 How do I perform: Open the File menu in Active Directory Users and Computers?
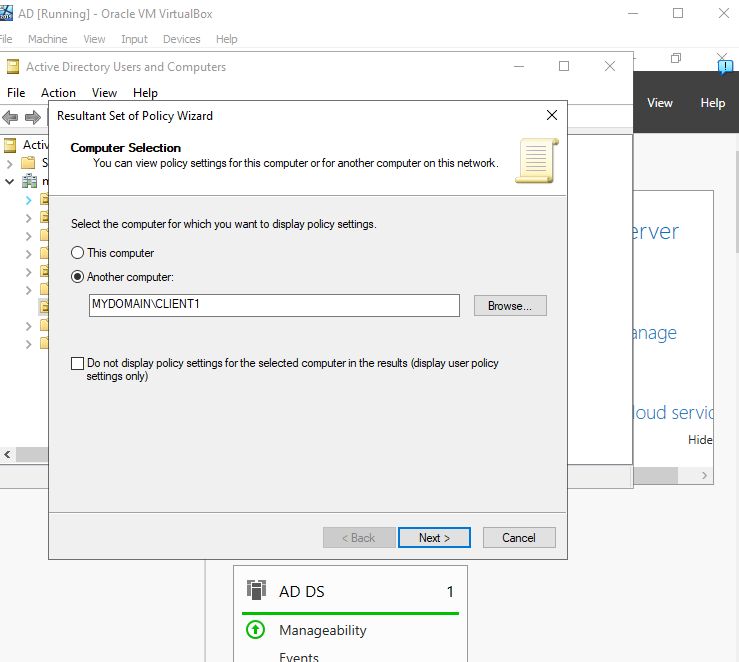tap(16, 92)
